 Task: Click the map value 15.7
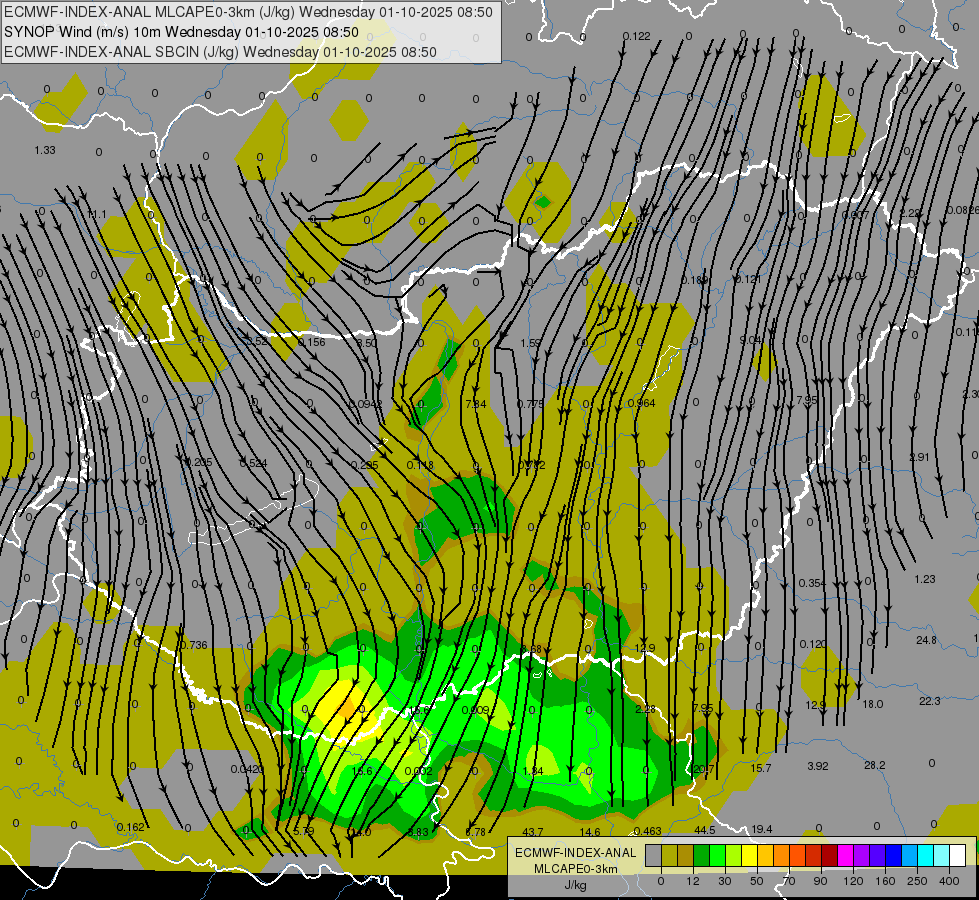pyautogui.click(x=760, y=768)
